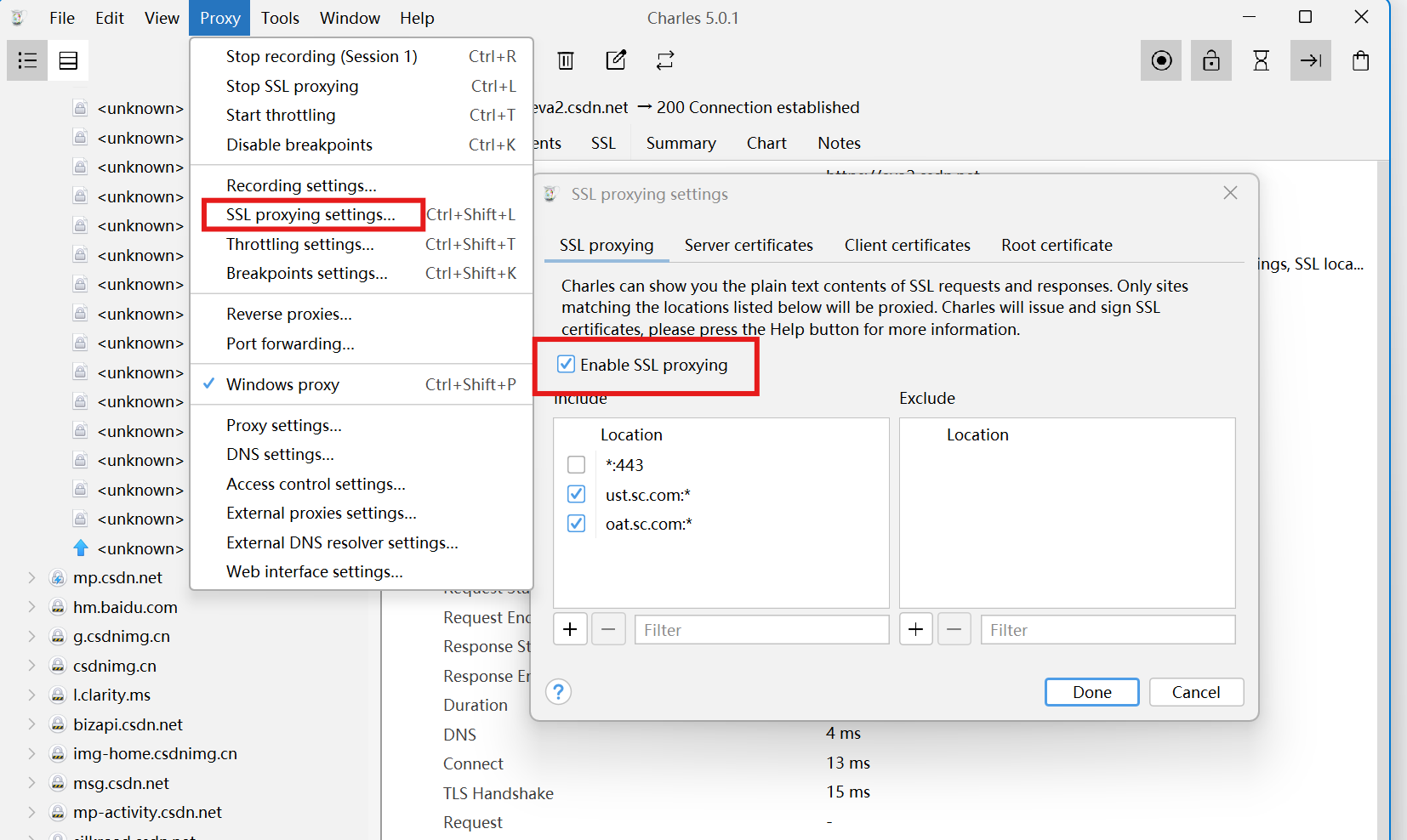1407x840 pixels.
Task: Select the Notes tab in main window
Action: [839, 143]
